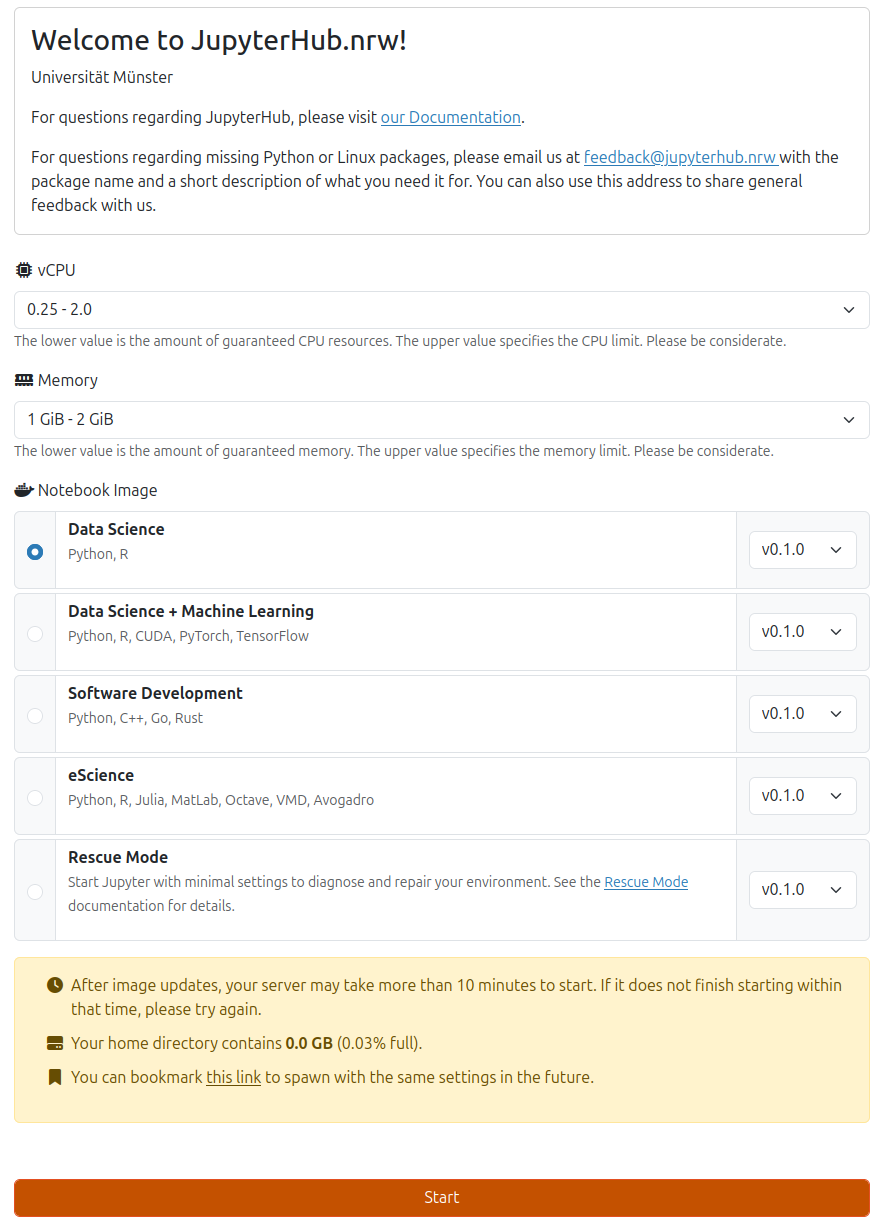Click the 0.0 GB home directory value
Viewport: 884px width, 1226px height.
click(x=309, y=1043)
